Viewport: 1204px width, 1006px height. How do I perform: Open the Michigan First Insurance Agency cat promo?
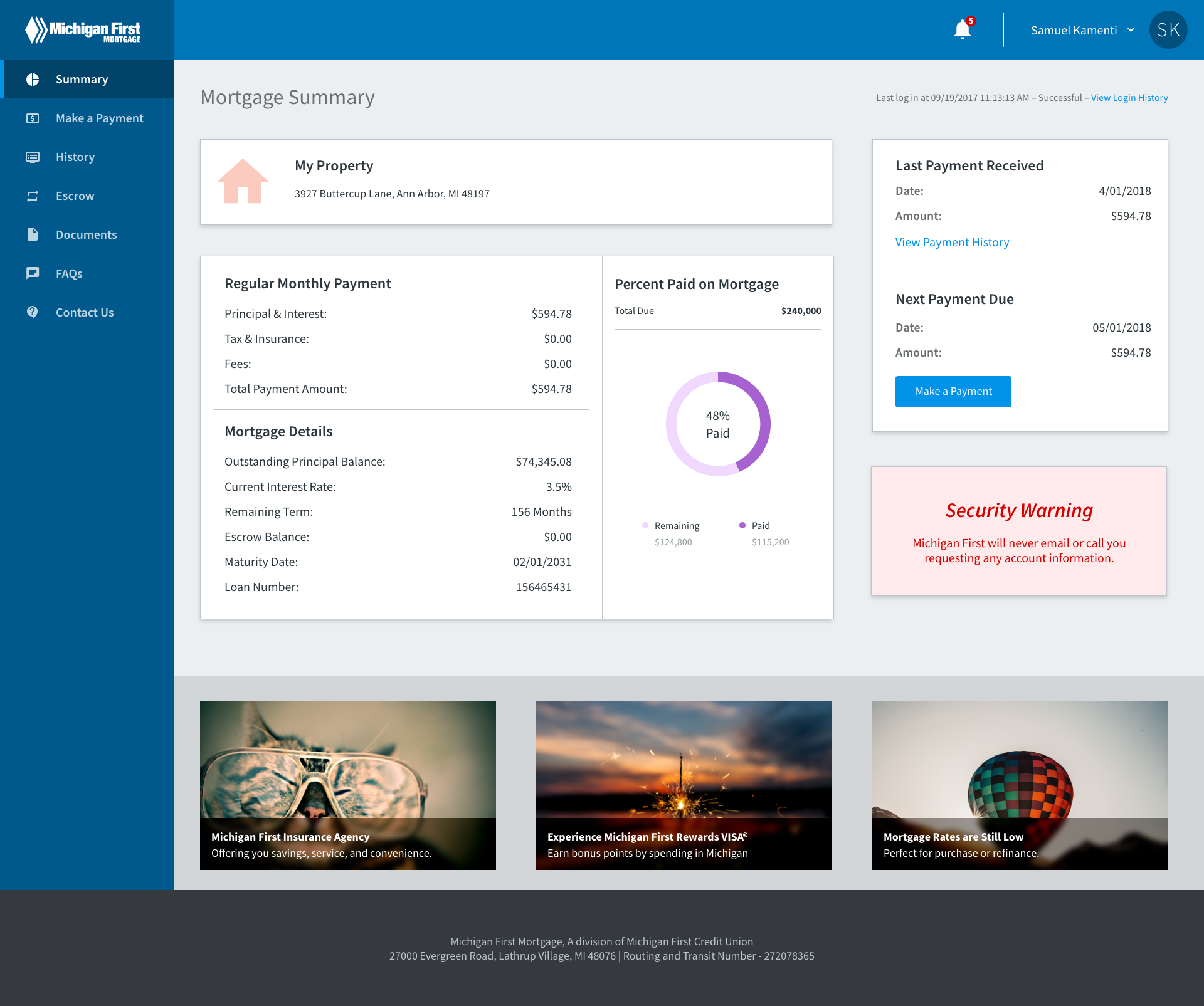pos(347,785)
